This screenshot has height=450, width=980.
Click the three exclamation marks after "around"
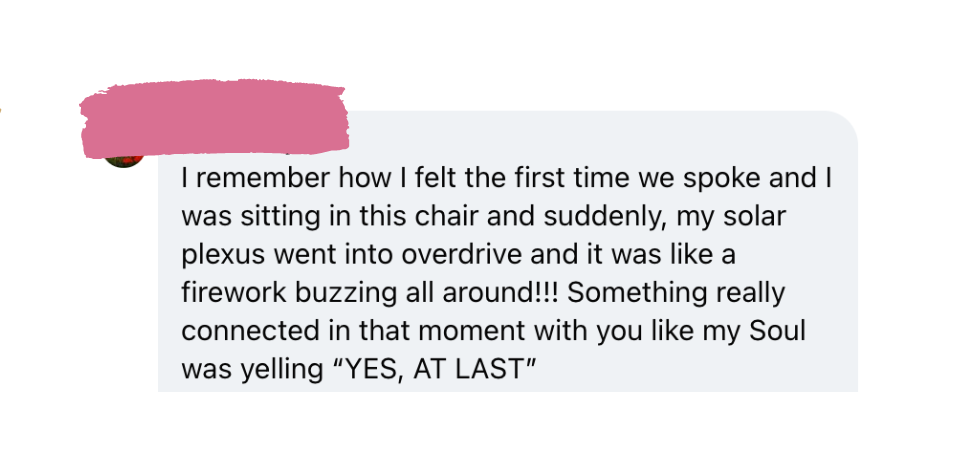[x=546, y=292]
